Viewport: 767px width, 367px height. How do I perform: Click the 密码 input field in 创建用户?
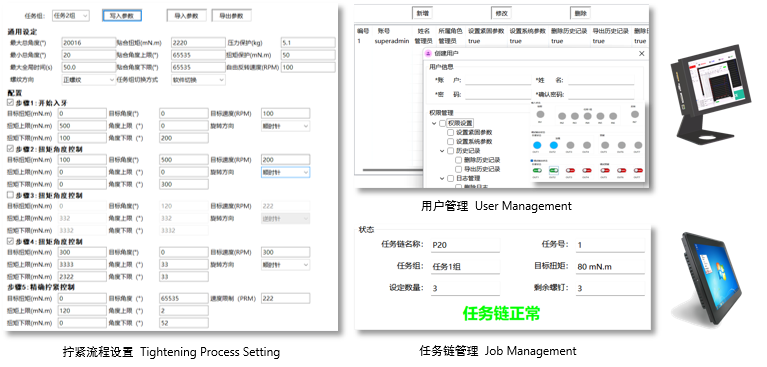(x=497, y=94)
